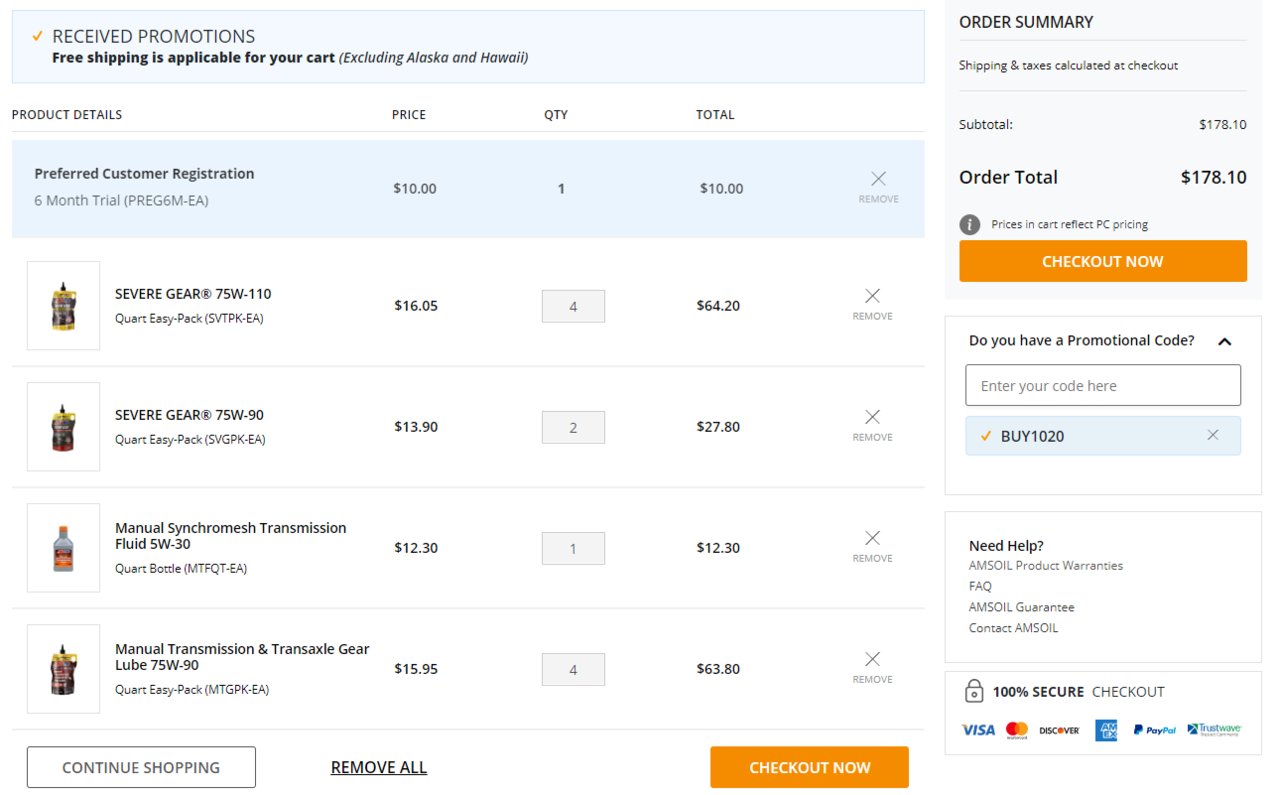
Task: Click quantity box for SEVERE GEAR 75W-110
Action: pyautogui.click(x=573, y=306)
